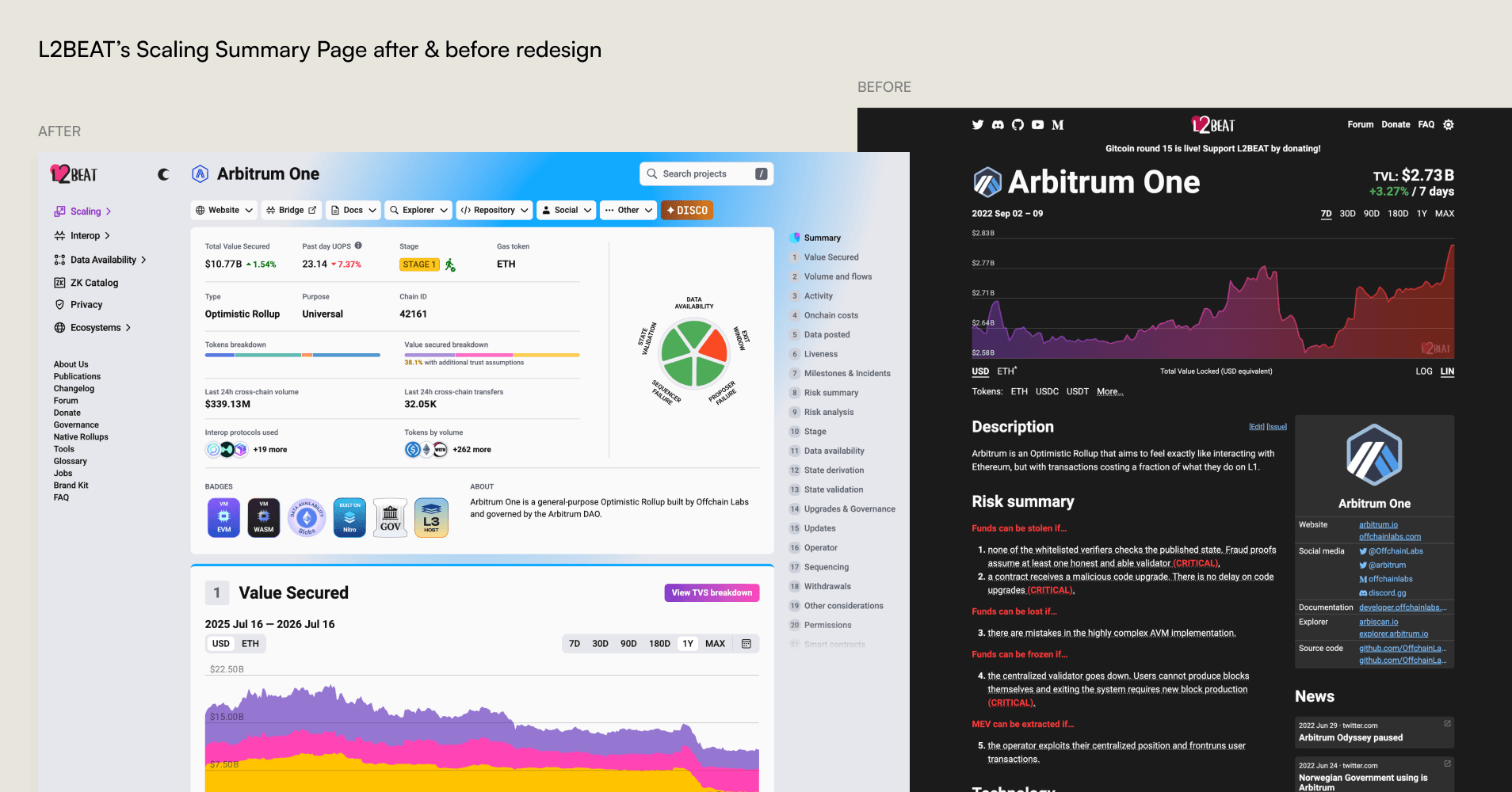
Task: Focus the Search projects field
Action: tap(707, 174)
